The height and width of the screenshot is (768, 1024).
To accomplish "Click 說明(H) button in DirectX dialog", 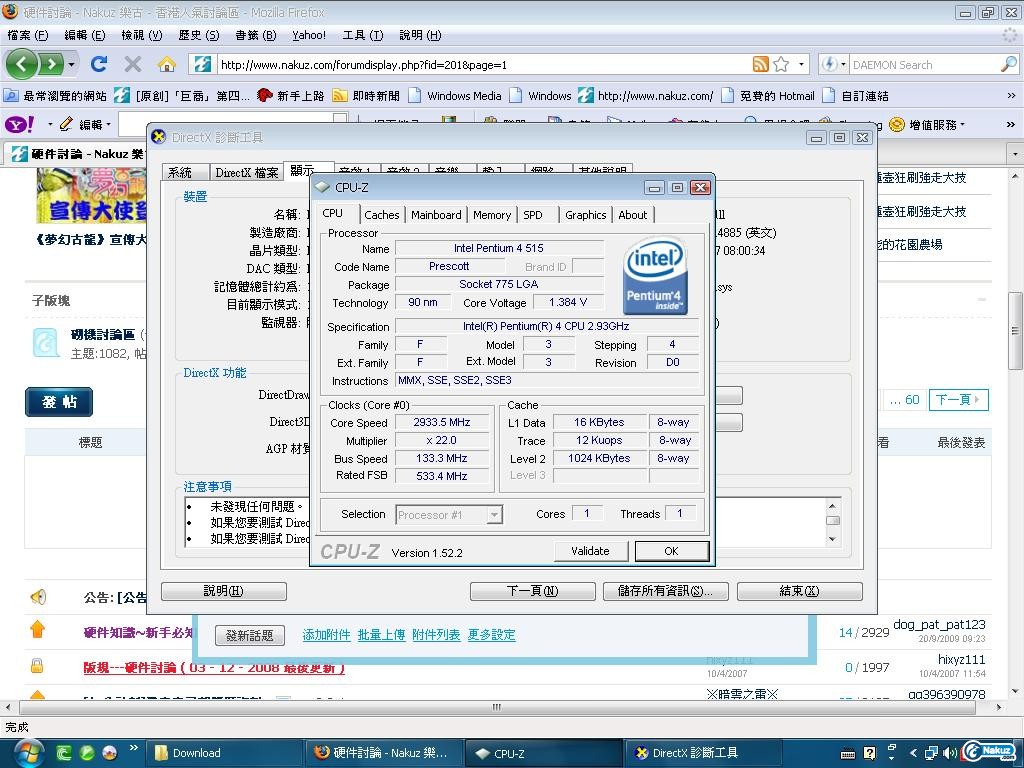I will 223,591.
